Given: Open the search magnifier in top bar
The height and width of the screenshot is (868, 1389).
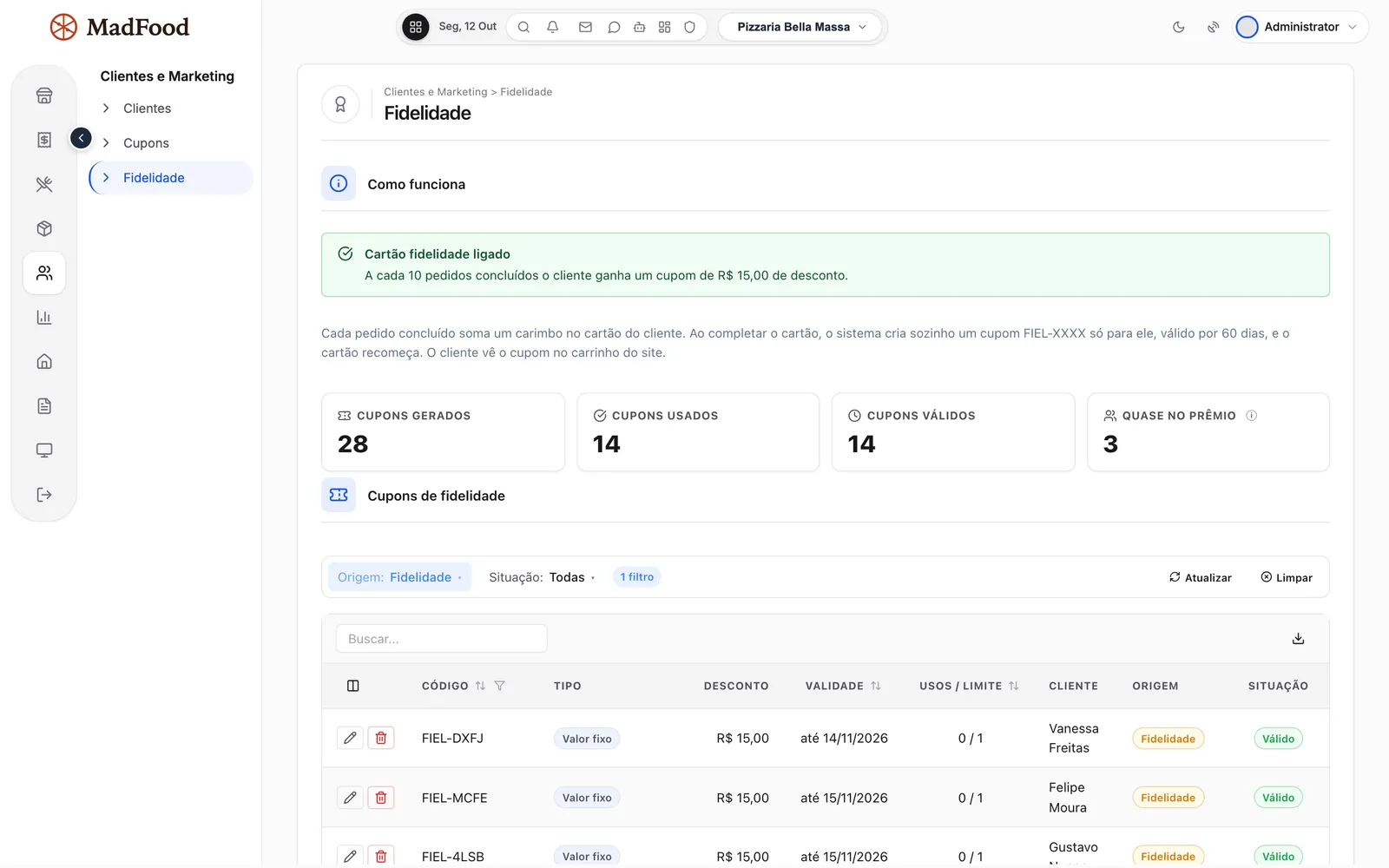Looking at the screenshot, I should click(x=523, y=27).
